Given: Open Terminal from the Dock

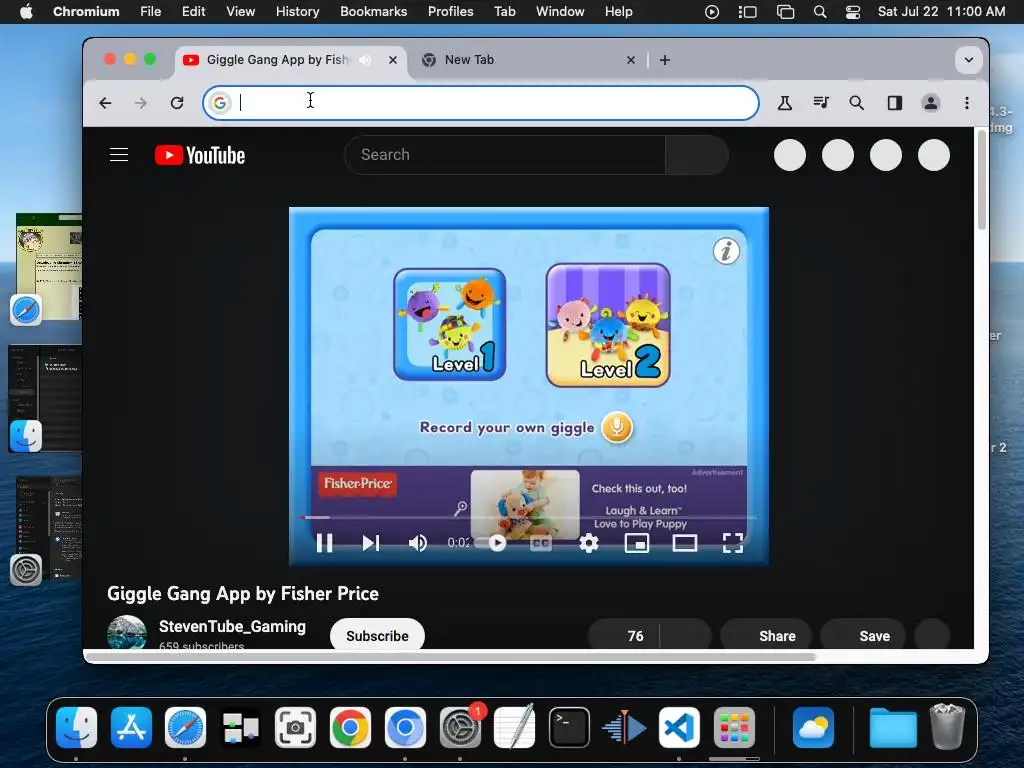Looking at the screenshot, I should click(x=569, y=728).
